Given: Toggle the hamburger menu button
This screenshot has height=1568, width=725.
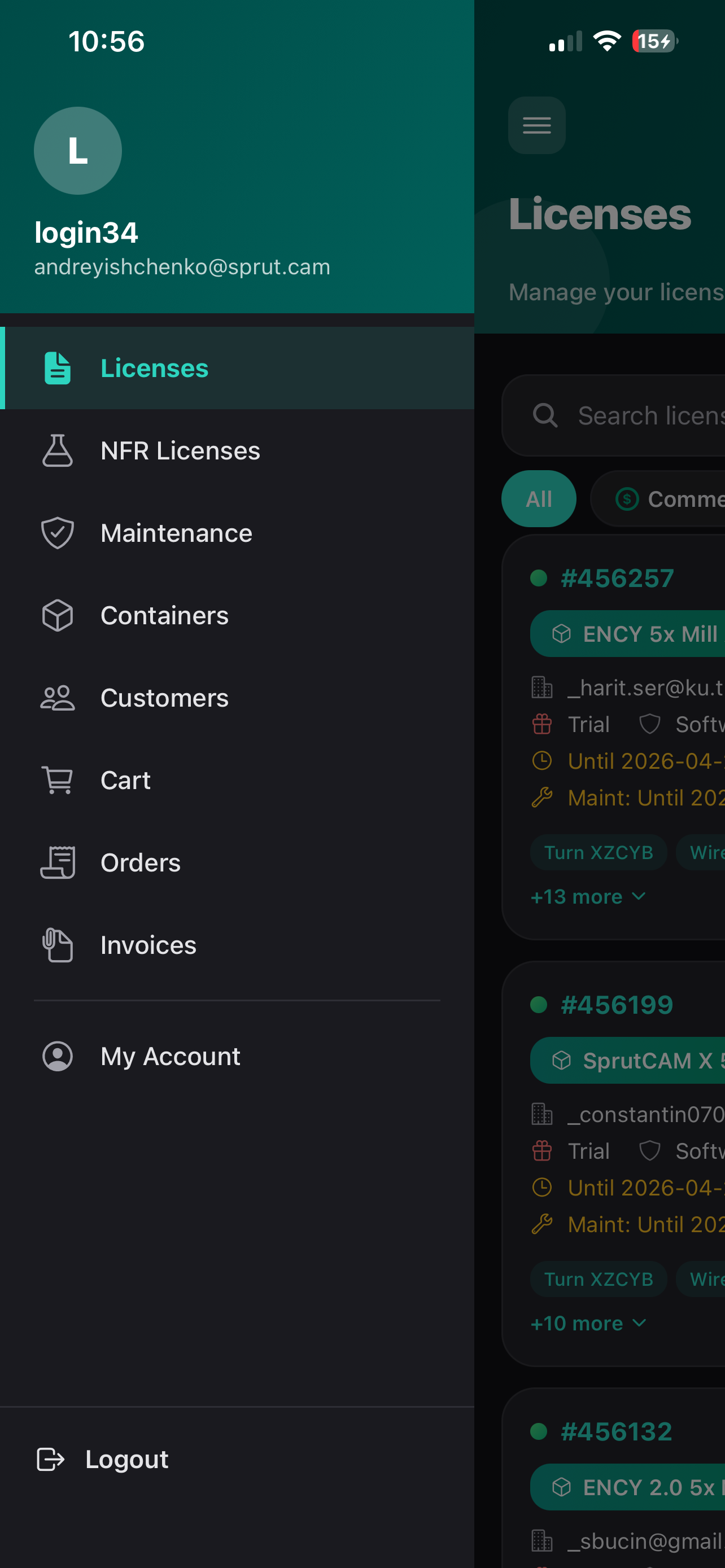Looking at the screenshot, I should point(536,125).
